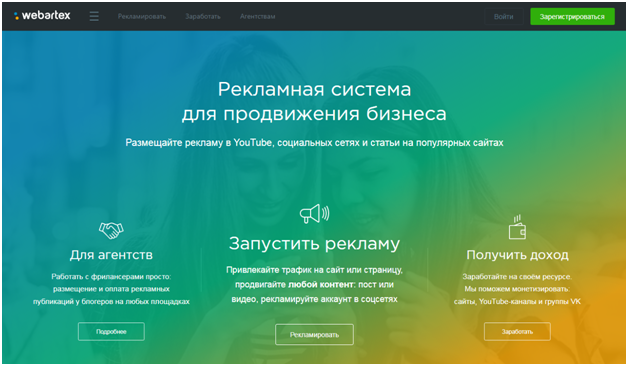Click the Для агентств heading
Image resolution: width=628 pixels, height=366 pixels.
[111, 255]
